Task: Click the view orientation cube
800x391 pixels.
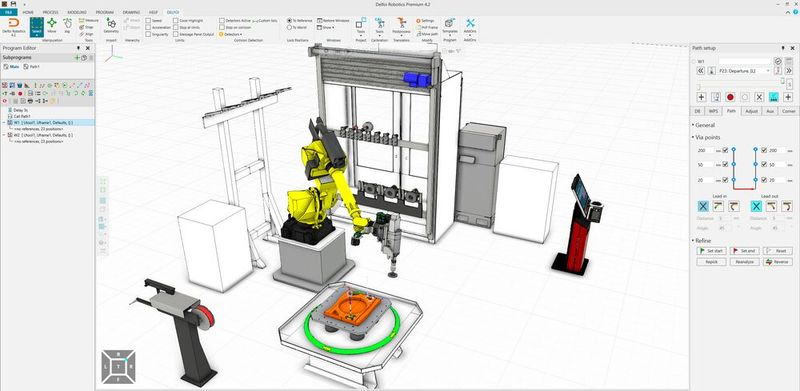Action: tap(118, 366)
